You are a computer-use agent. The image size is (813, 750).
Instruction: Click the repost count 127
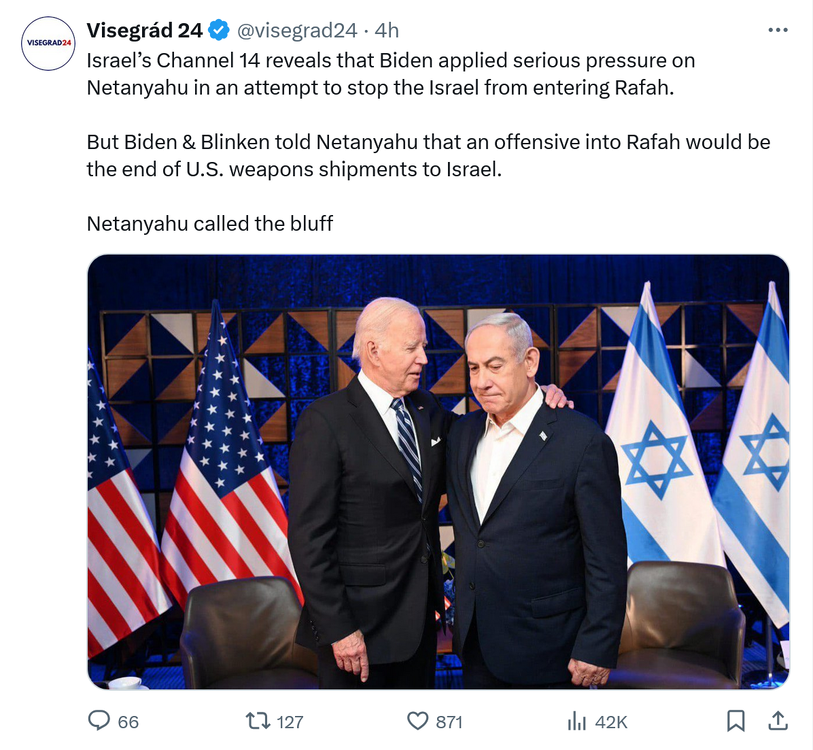pos(289,721)
